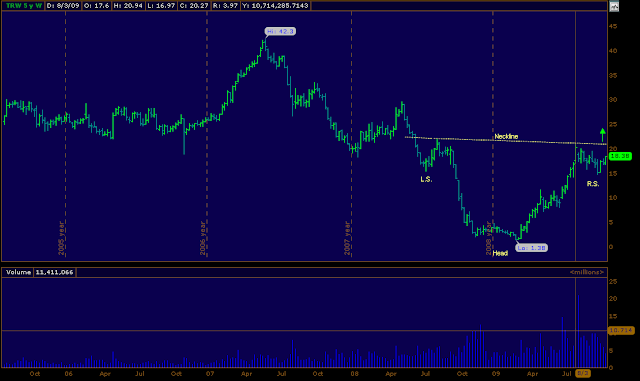
Task: Click the volume value 11,411,066
Action: click(54, 272)
